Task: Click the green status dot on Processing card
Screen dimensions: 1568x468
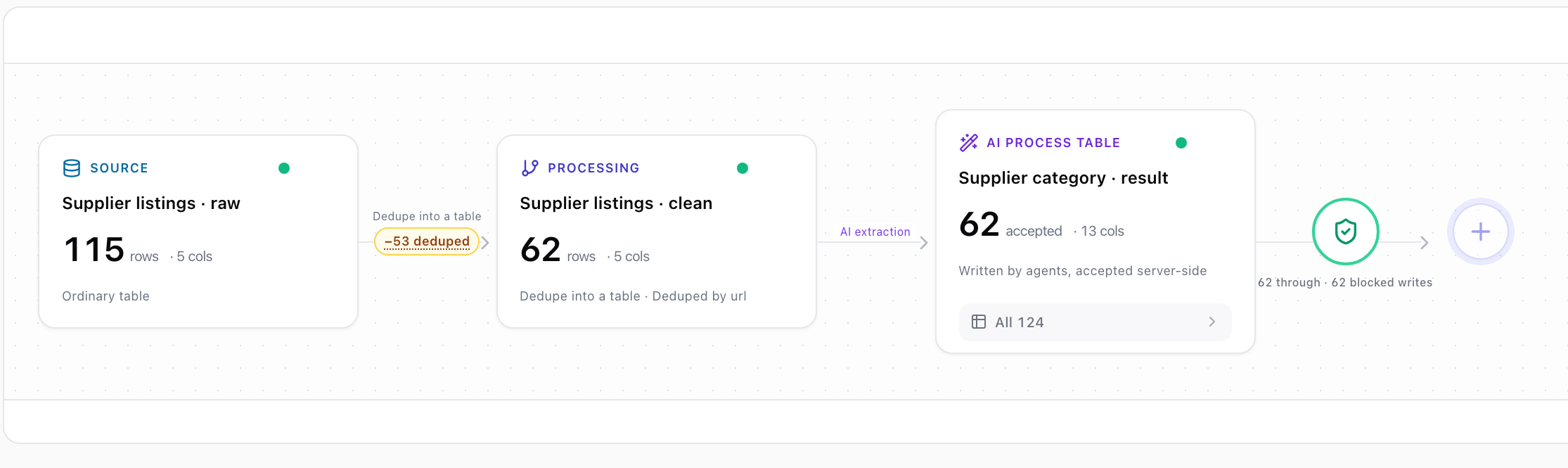Action: click(743, 168)
